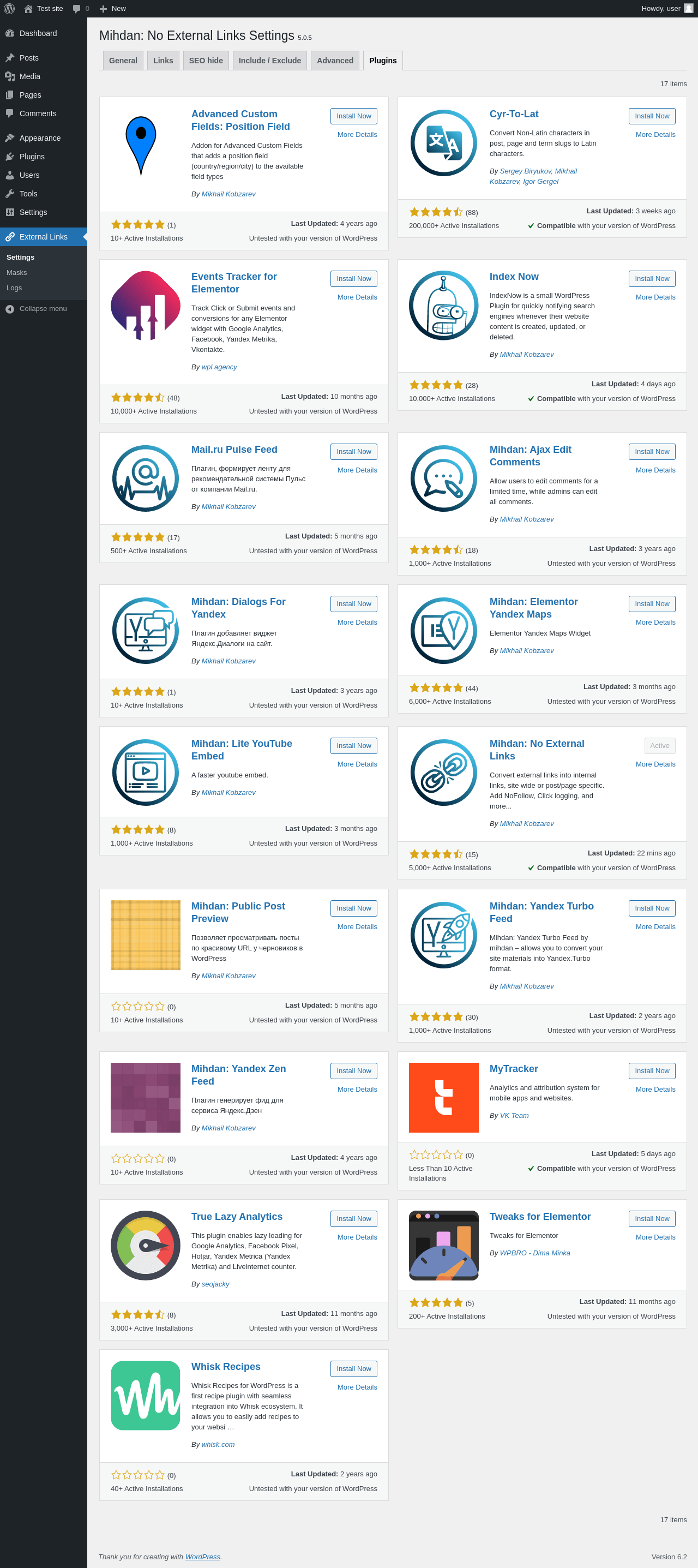Click the MyTracker orange logo icon
The width and height of the screenshot is (698, 1568).
443,1098
